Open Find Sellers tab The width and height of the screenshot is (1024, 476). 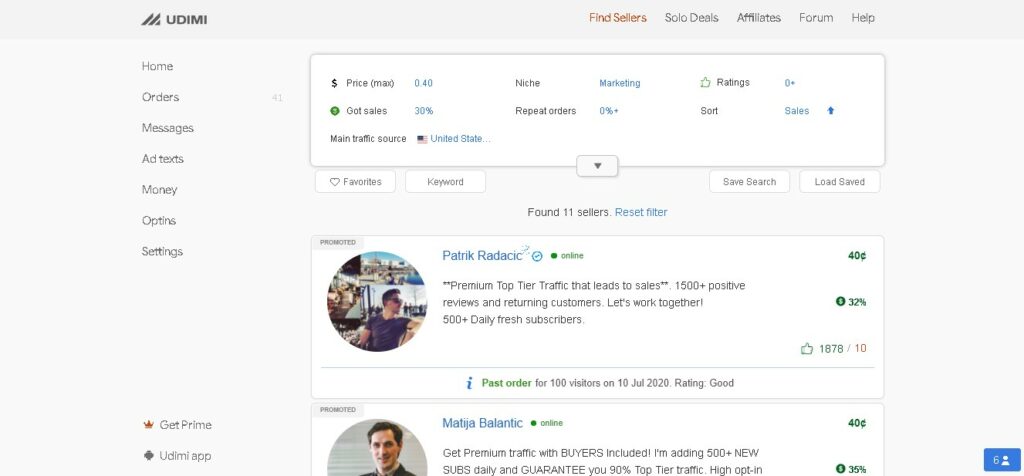coord(617,18)
